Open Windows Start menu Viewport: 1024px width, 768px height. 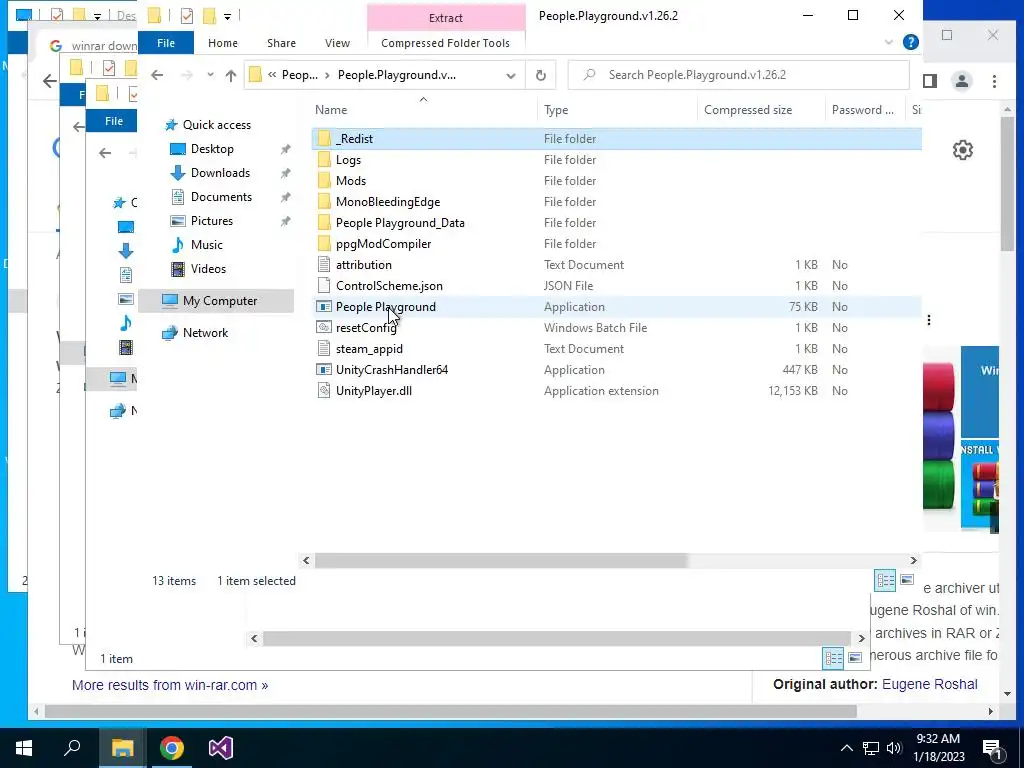click(24, 748)
